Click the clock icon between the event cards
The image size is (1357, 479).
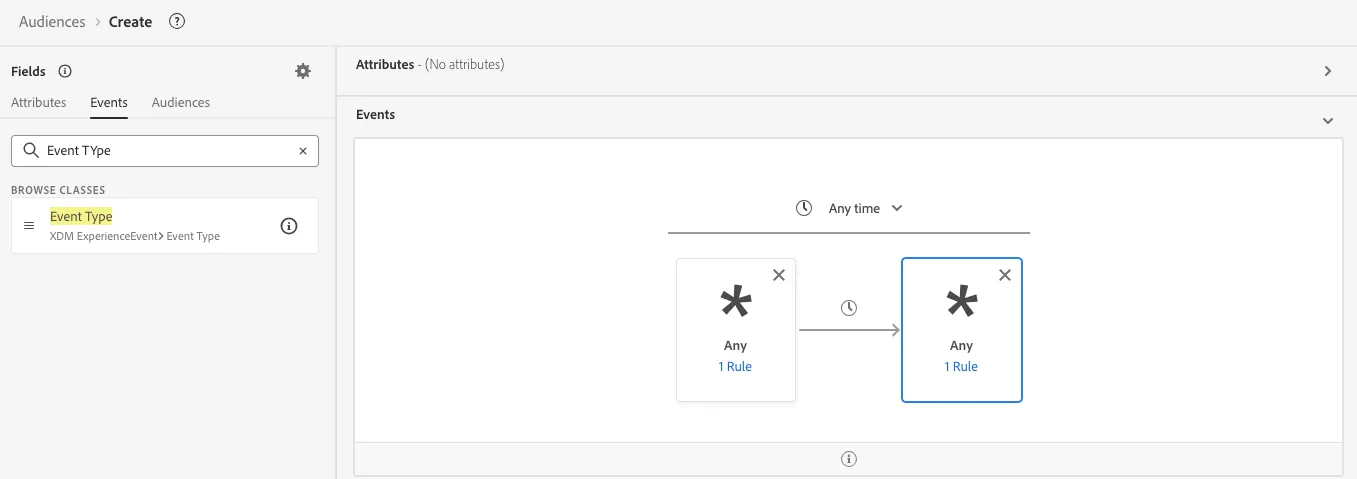pyautogui.click(x=849, y=308)
